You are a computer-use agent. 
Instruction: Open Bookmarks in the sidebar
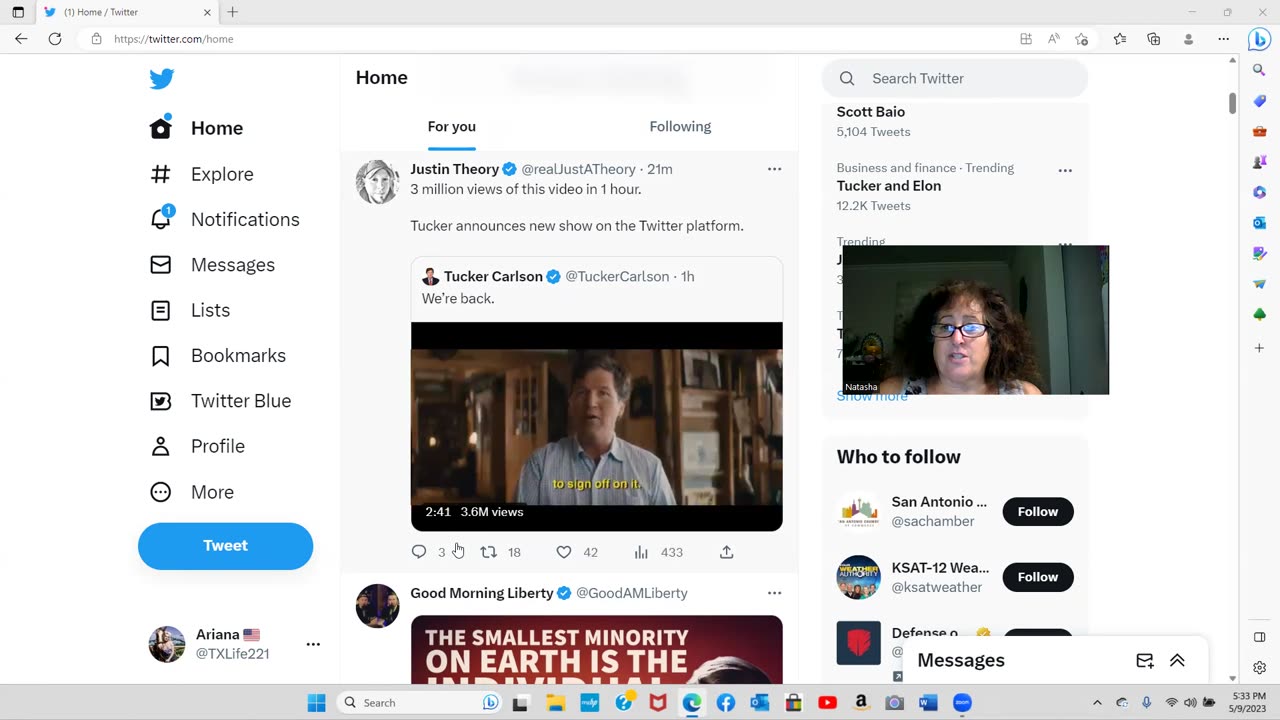pyautogui.click(x=218, y=355)
